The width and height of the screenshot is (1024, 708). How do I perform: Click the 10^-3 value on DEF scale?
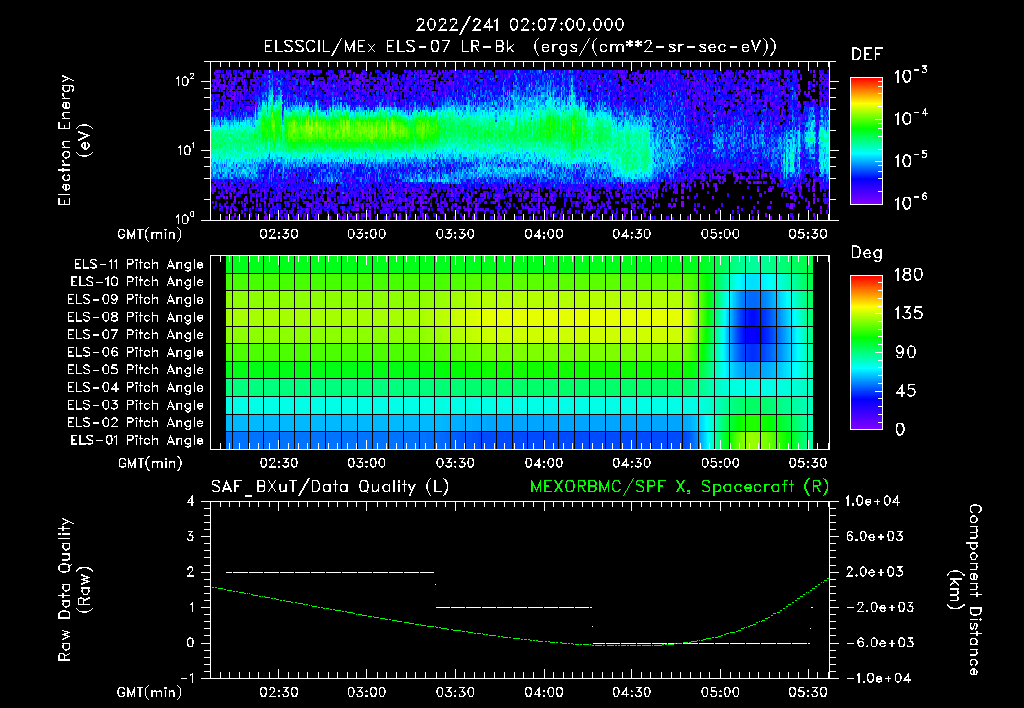coord(910,76)
